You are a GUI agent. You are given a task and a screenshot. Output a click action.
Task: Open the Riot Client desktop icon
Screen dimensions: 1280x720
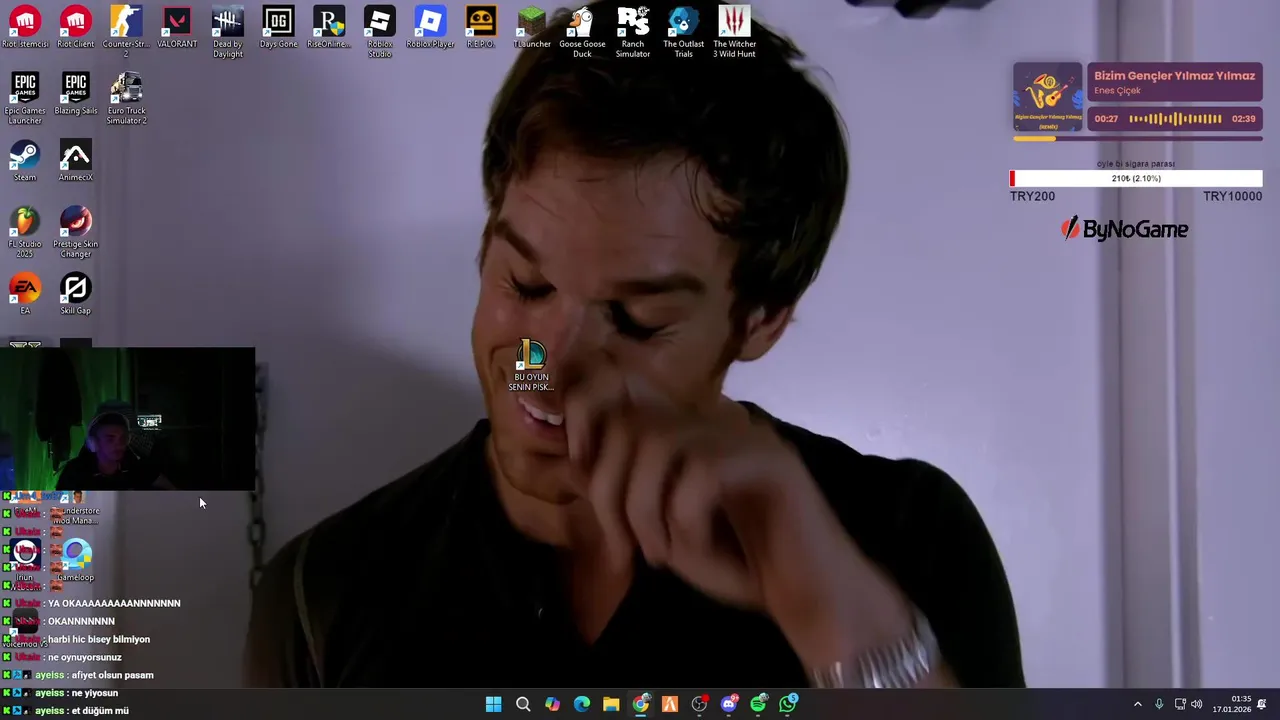click(75, 27)
